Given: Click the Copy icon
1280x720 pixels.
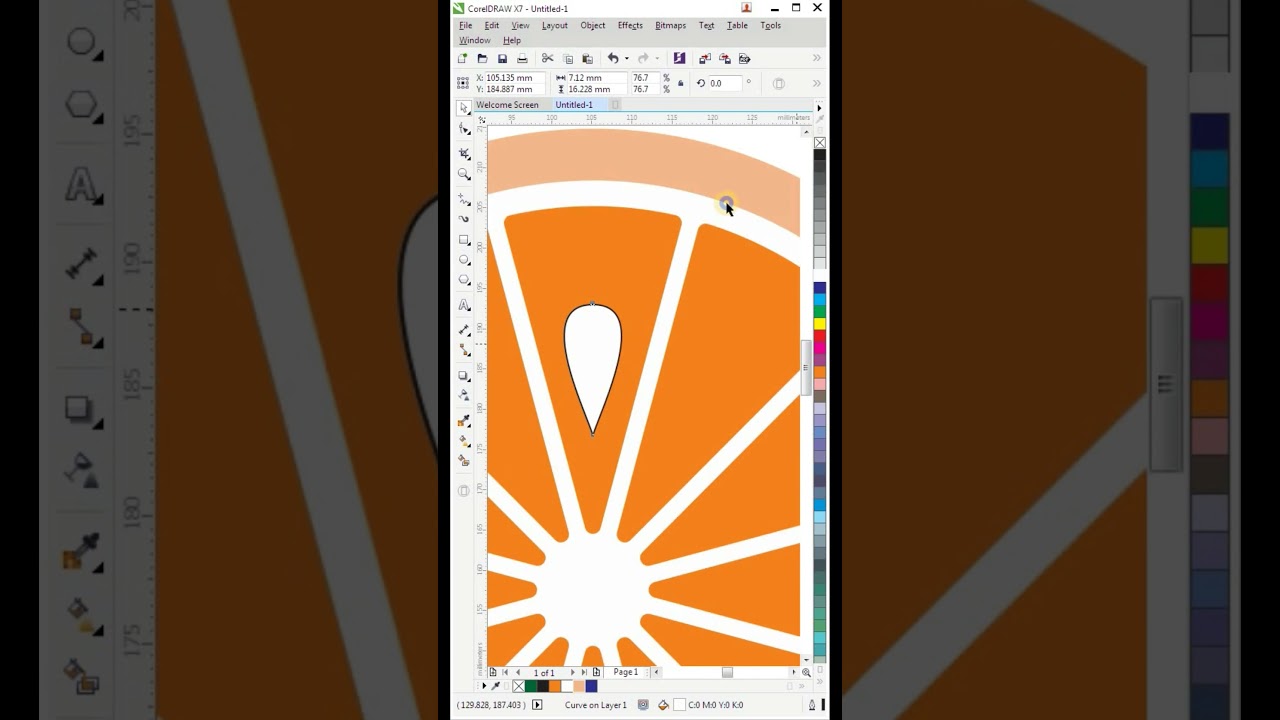Looking at the screenshot, I should pos(568,59).
